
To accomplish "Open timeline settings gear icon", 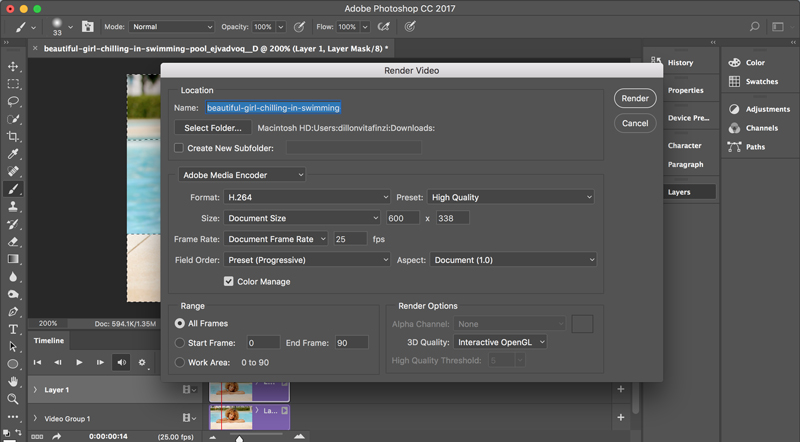I will tap(142, 362).
